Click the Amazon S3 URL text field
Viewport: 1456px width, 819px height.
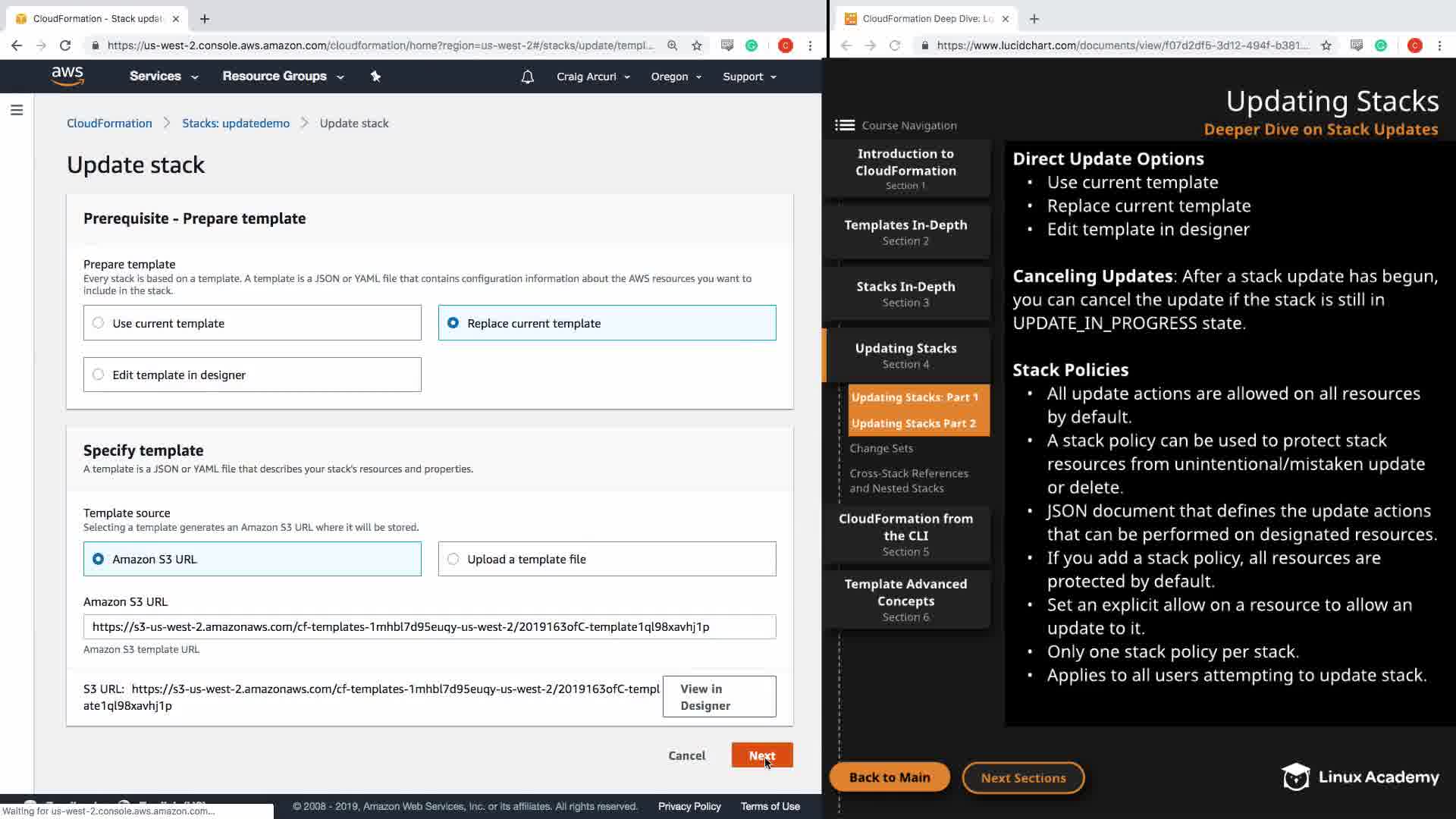429,627
